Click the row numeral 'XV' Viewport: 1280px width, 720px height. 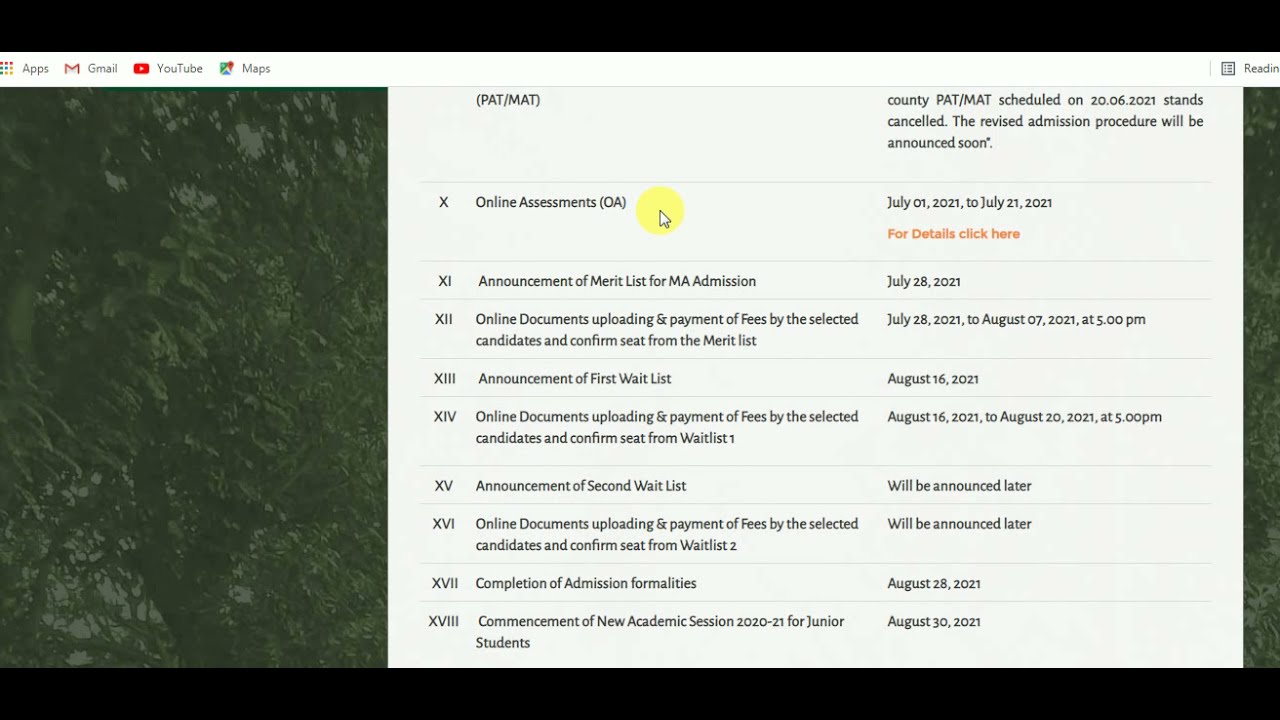(444, 486)
